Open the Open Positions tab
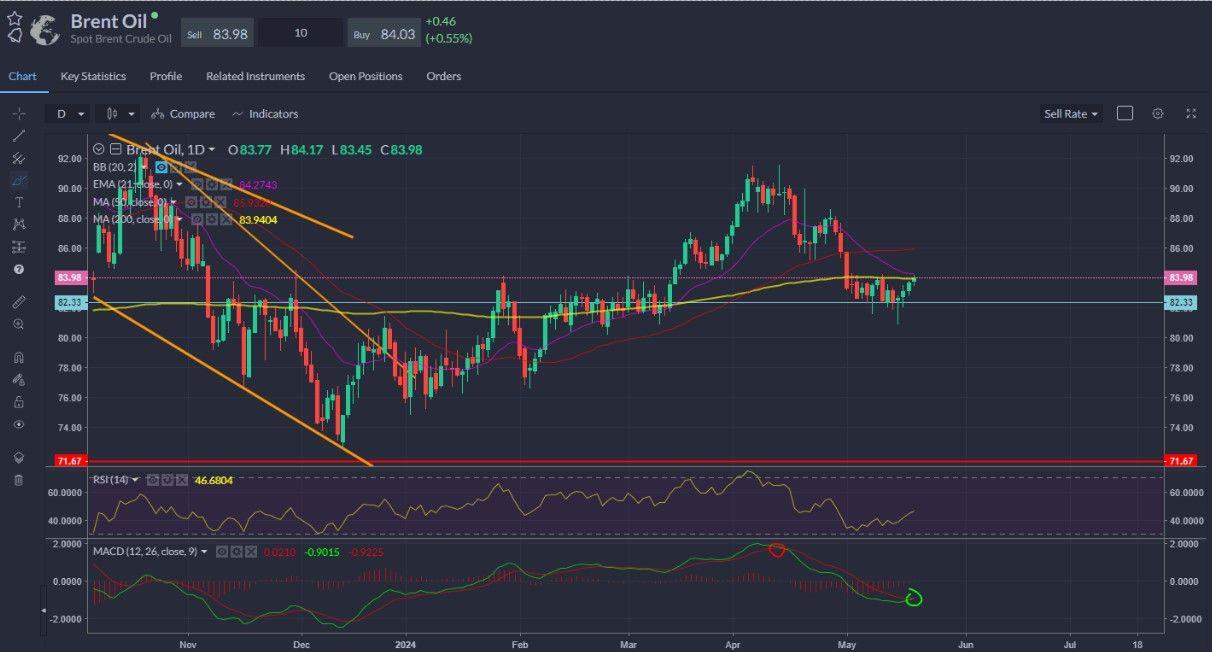Viewport: 1212px width, 652px height. pos(365,76)
